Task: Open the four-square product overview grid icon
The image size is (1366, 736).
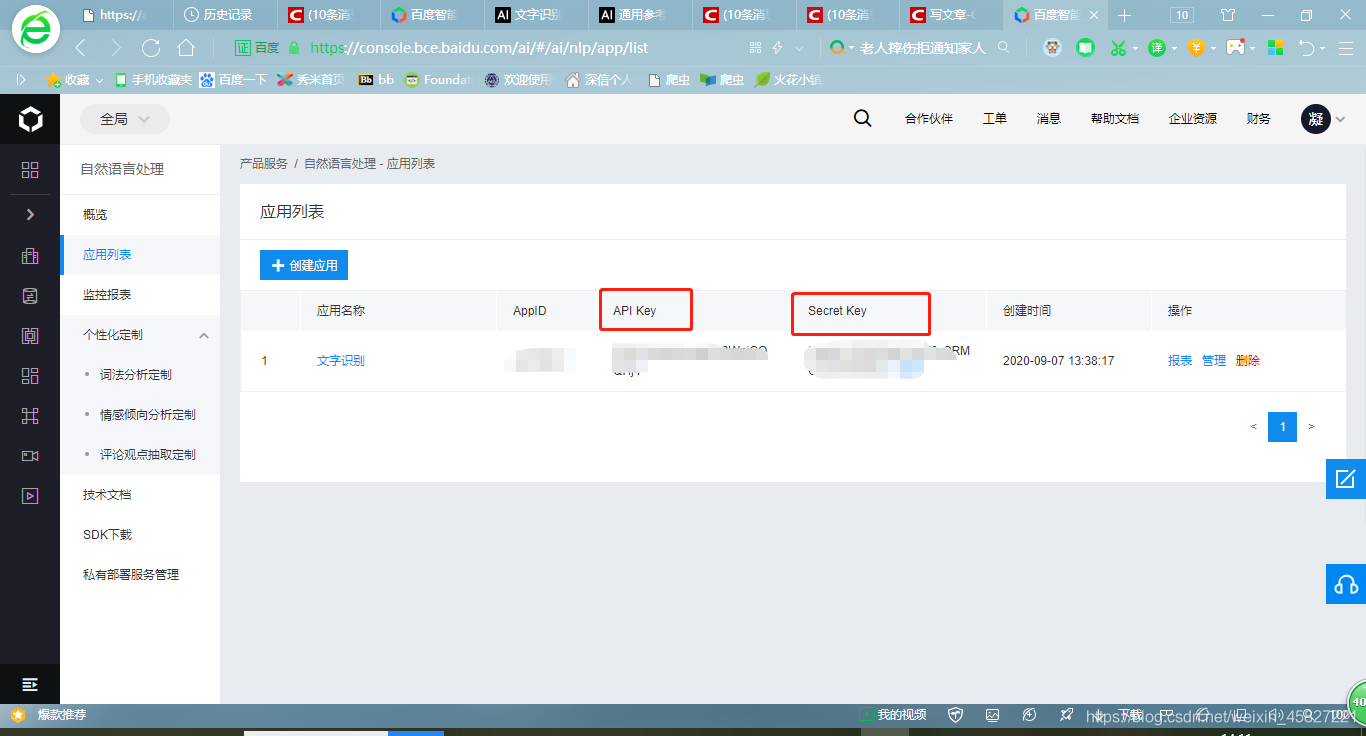Action: tap(30, 170)
